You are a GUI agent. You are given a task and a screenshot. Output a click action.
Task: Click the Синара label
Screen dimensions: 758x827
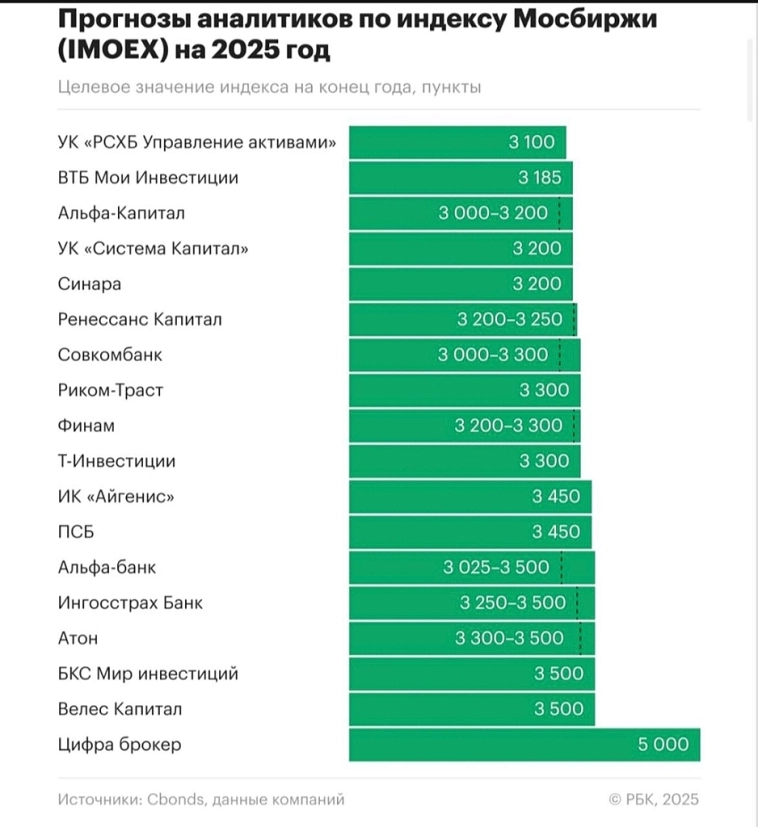click(x=90, y=284)
